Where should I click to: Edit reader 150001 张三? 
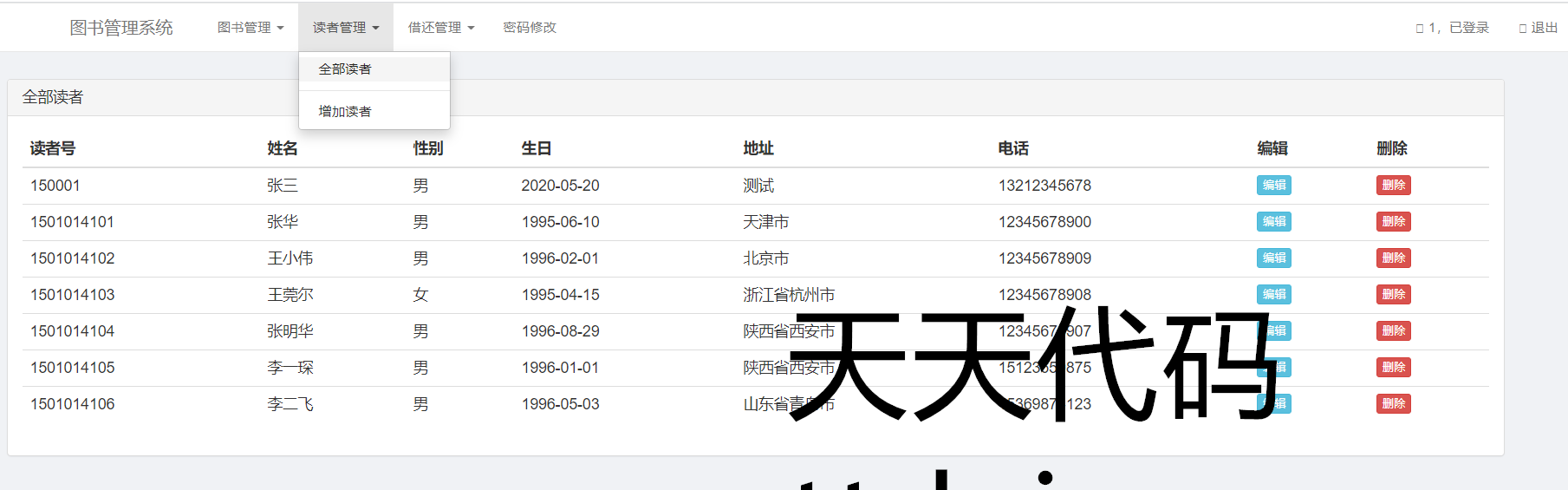[1273, 186]
